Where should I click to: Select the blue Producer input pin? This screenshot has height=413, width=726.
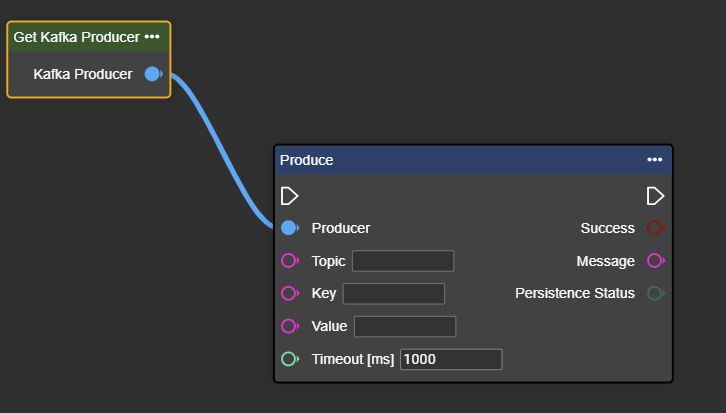pyautogui.click(x=289, y=228)
